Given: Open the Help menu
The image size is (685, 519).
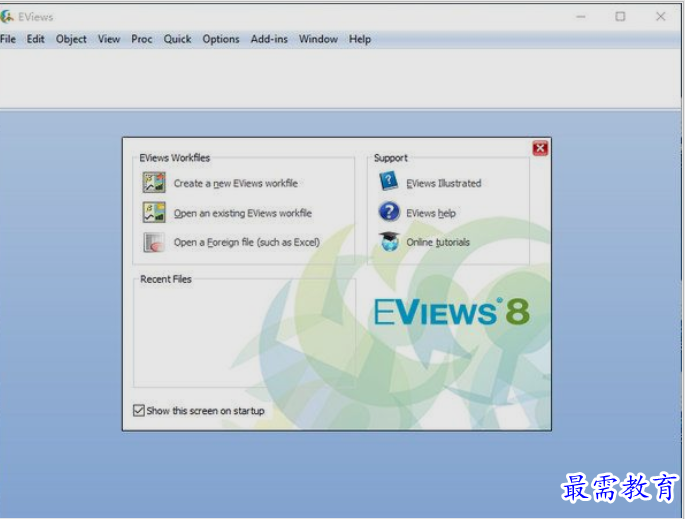Looking at the screenshot, I should 360,39.
